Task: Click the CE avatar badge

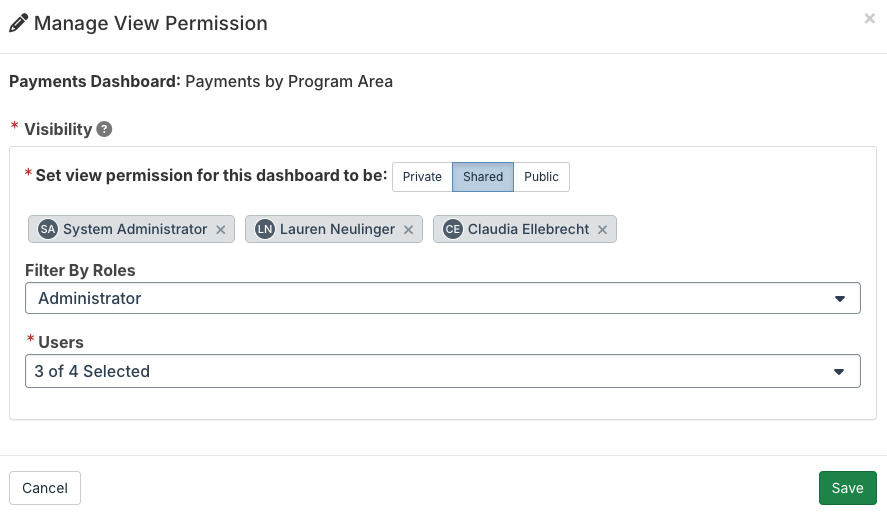Action: [x=453, y=229]
